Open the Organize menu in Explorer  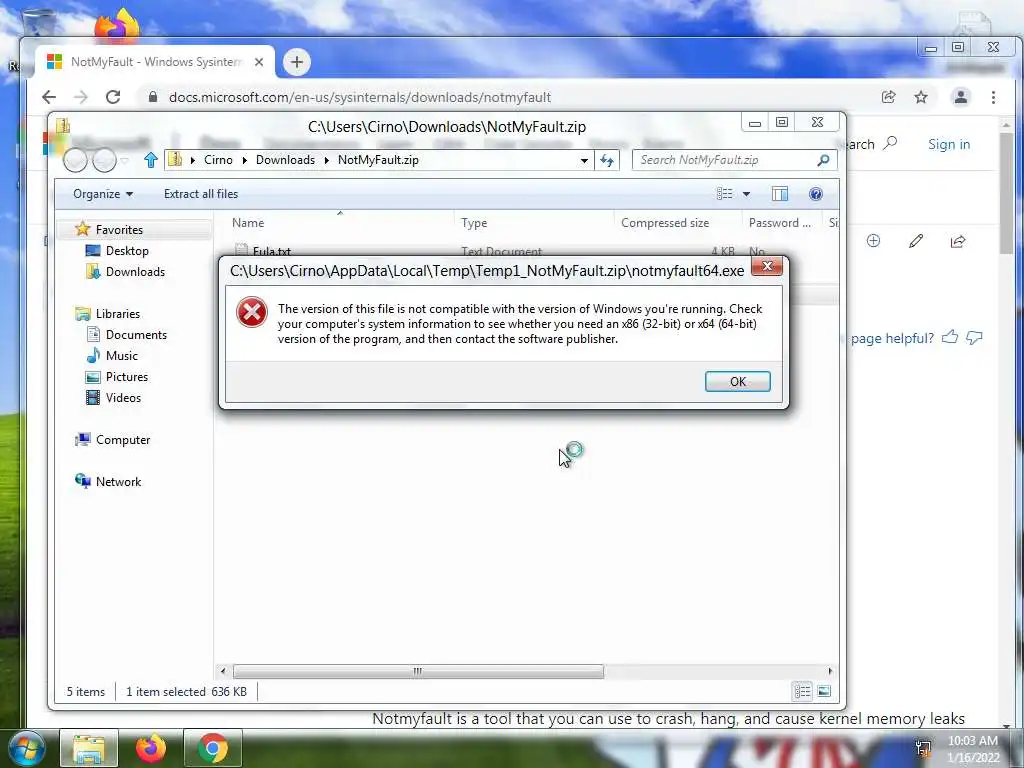pos(103,194)
